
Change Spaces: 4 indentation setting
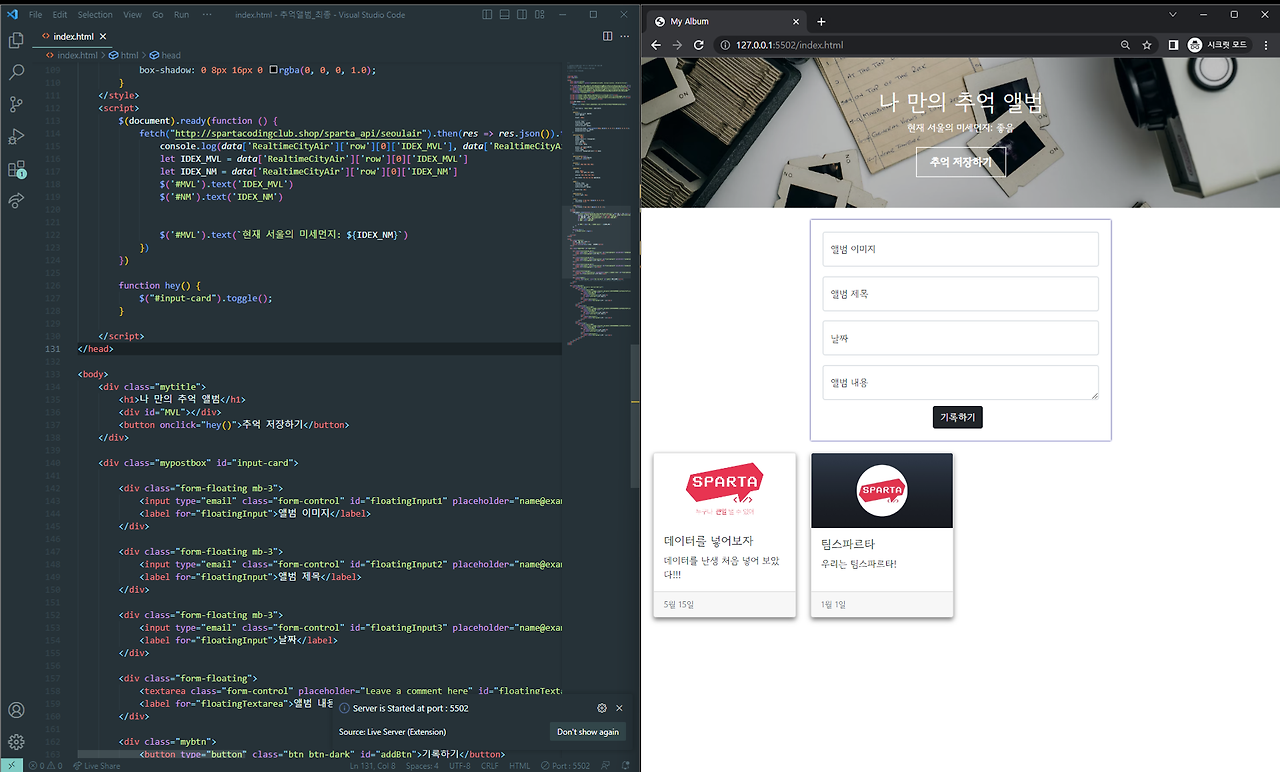pyautogui.click(x=422, y=766)
